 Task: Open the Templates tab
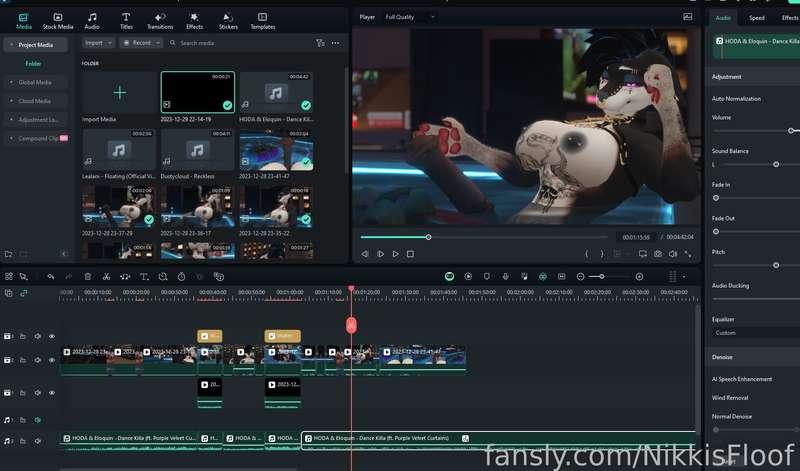click(x=263, y=21)
